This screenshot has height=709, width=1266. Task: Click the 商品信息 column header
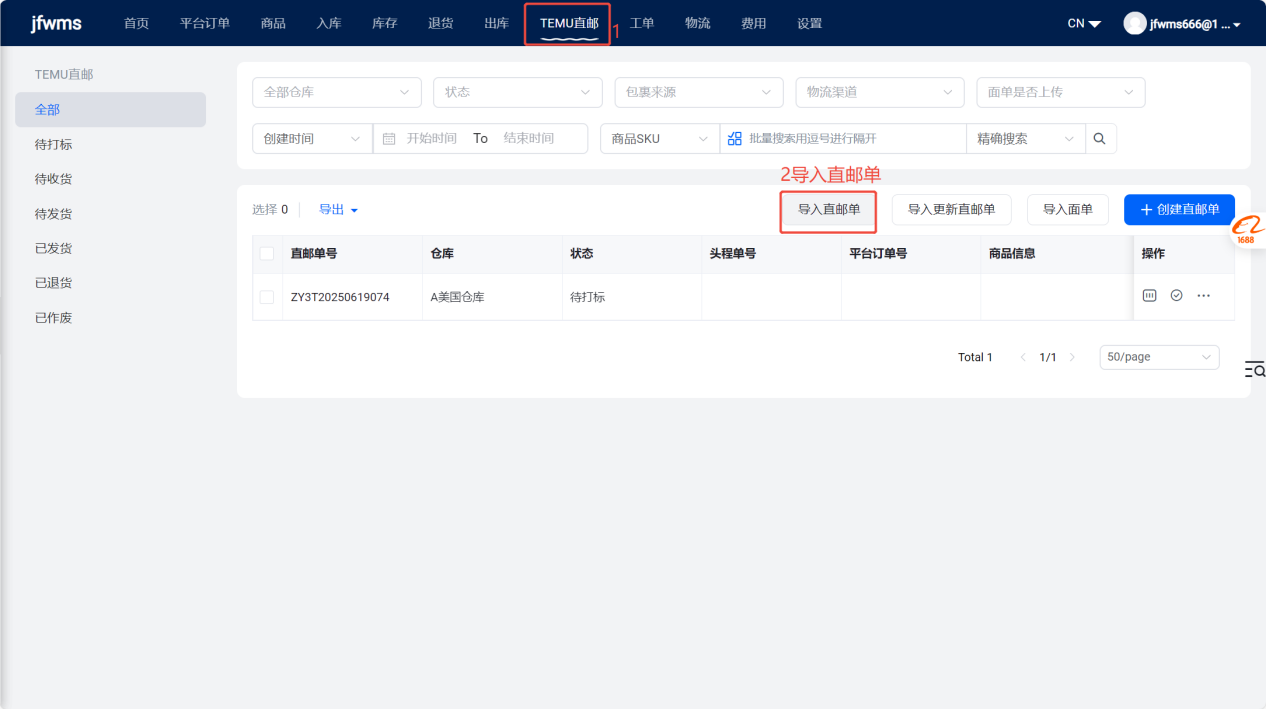coord(1012,253)
